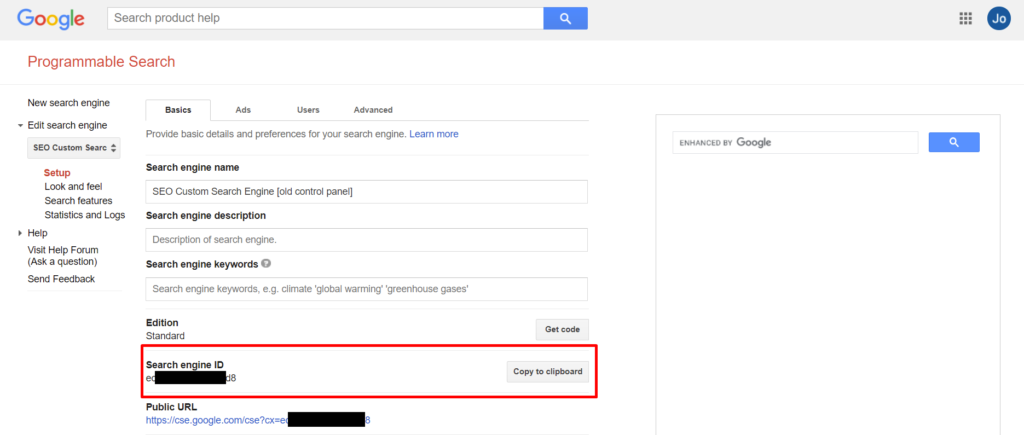Click the keywords help question mark icon
1024x435 pixels.
point(266,264)
